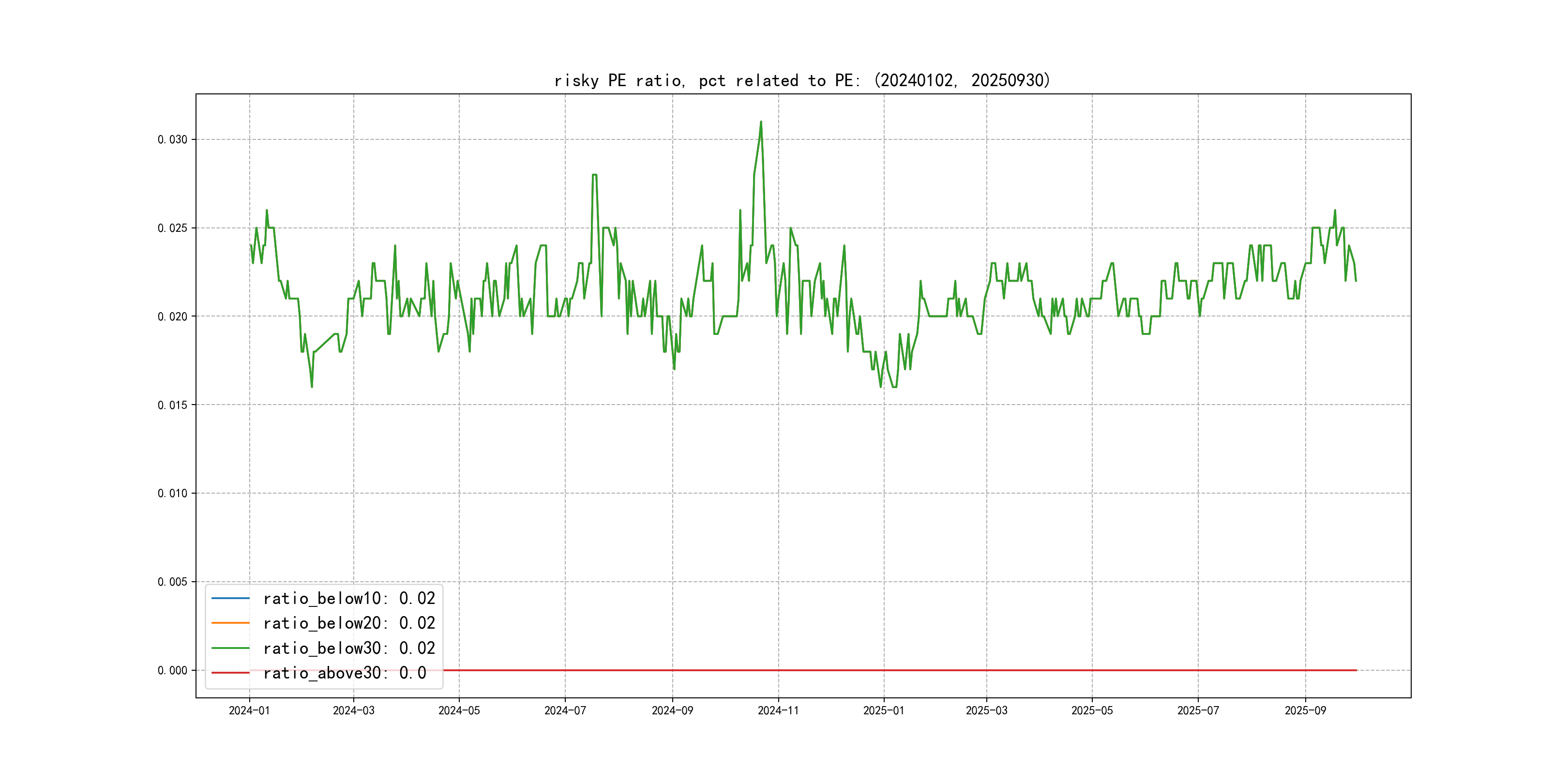
Task: Click the green ratio_below30 legend line
Action: pyautogui.click(x=230, y=648)
